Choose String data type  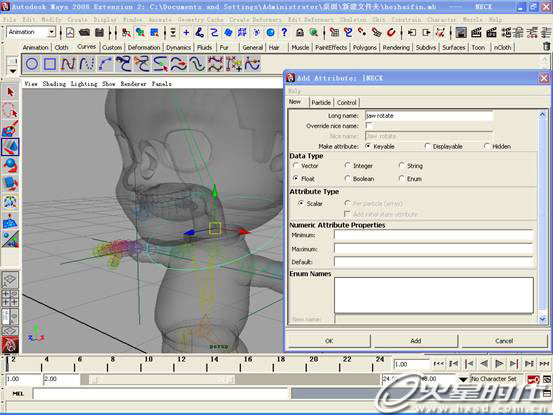pyautogui.click(x=401, y=165)
